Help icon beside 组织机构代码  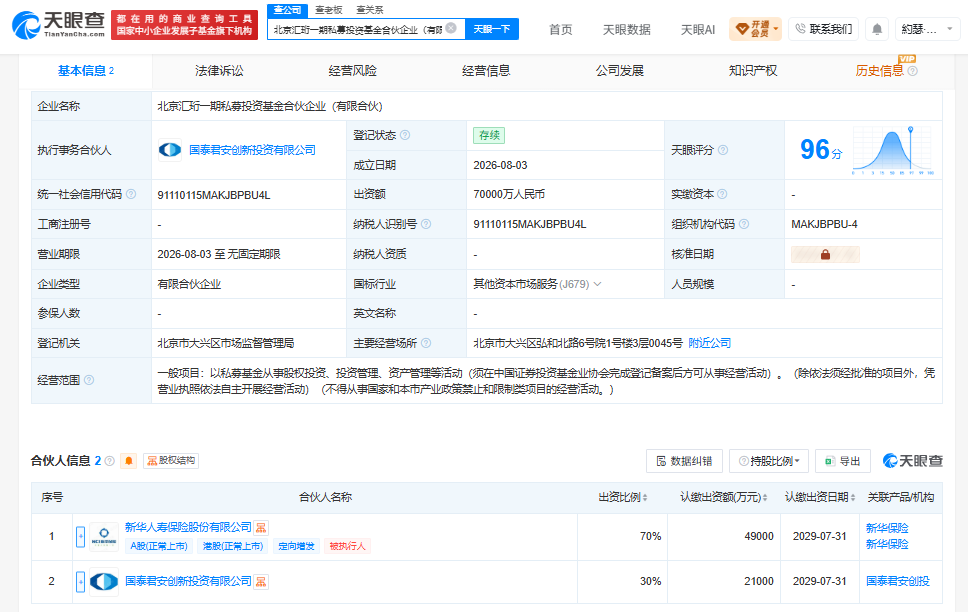click(x=744, y=224)
